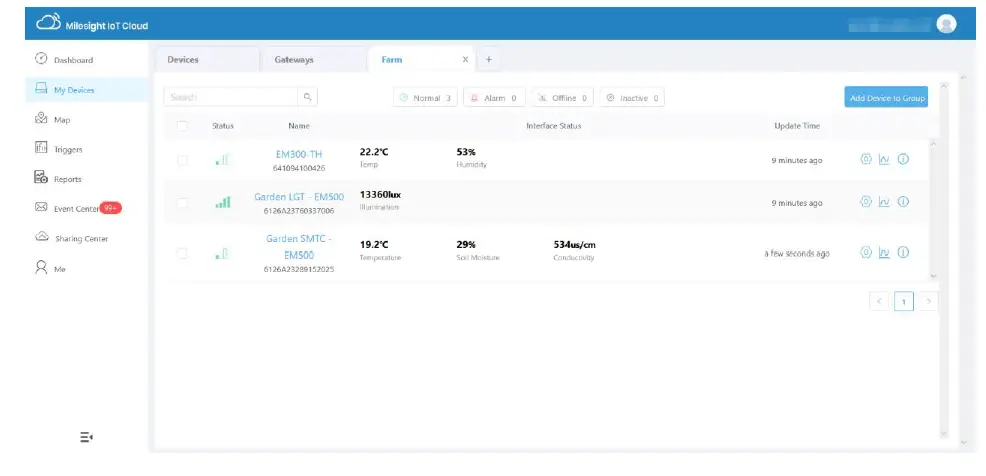The width and height of the screenshot is (986, 476).
Task: Collapse the sidebar menu icon
Action: [87, 437]
